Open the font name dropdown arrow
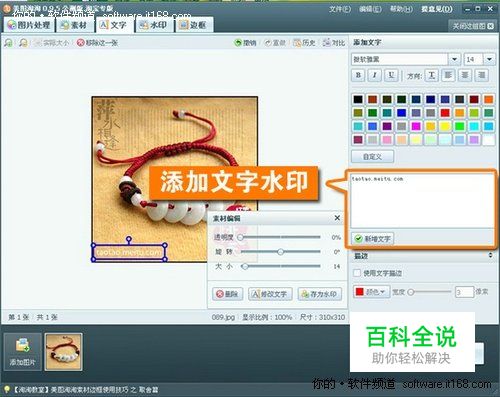Viewport: 500px width, 397px height. 454,59
